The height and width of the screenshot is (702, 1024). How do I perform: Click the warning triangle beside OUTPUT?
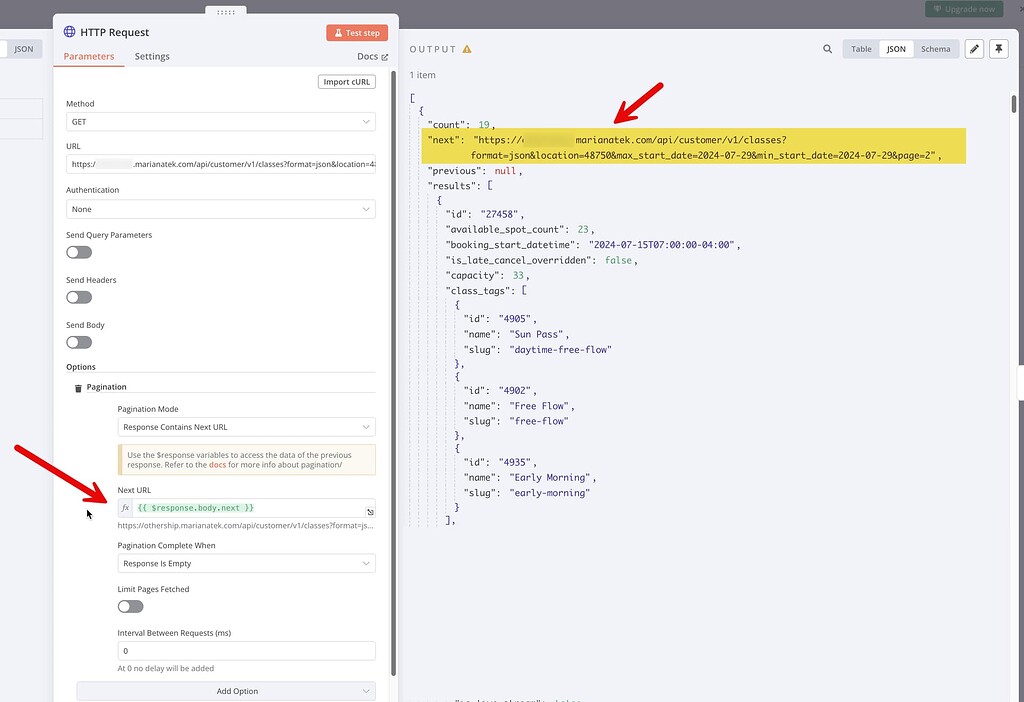coord(467,48)
